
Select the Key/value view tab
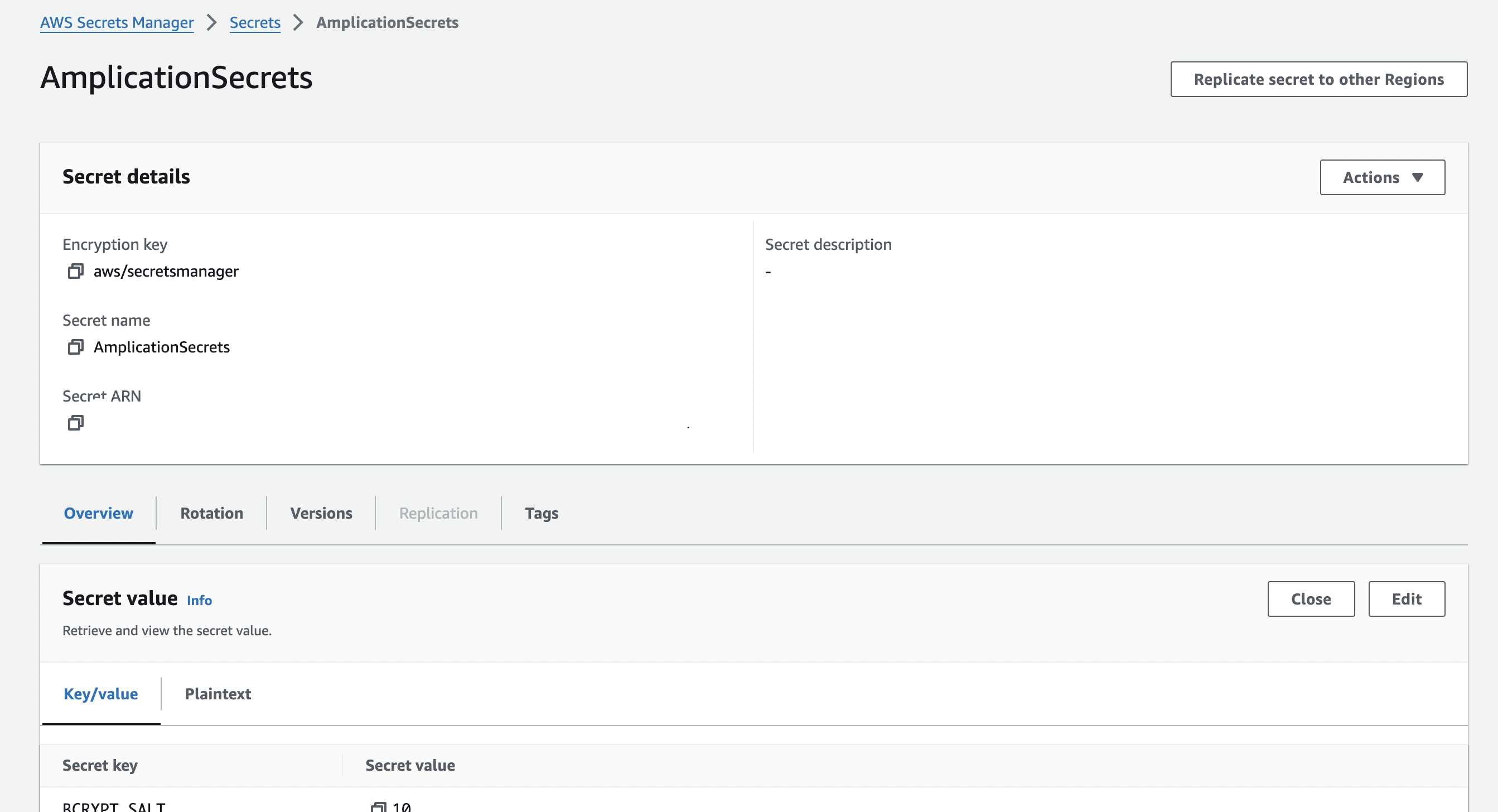(x=100, y=694)
